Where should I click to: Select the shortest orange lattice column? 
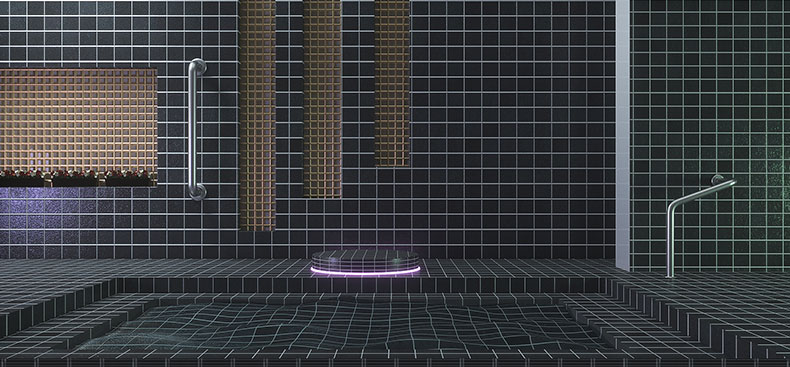click(392, 83)
